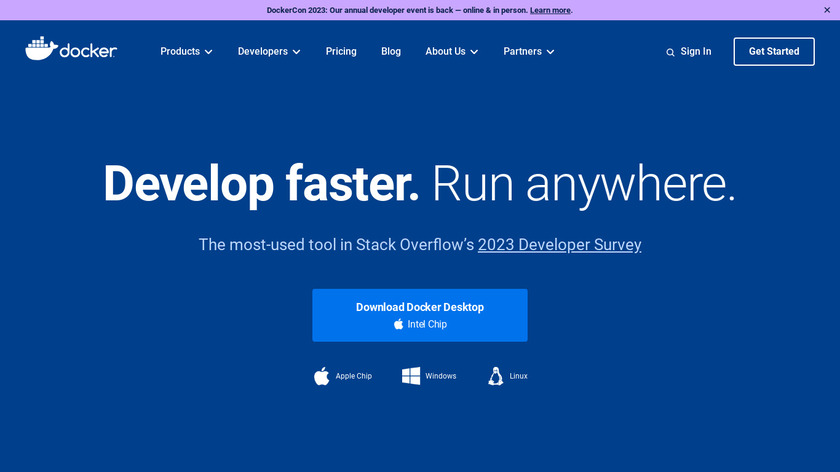Click the Linux penguin icon
The height and width of the screenshot is (472, 840).
tap(496, 376)
